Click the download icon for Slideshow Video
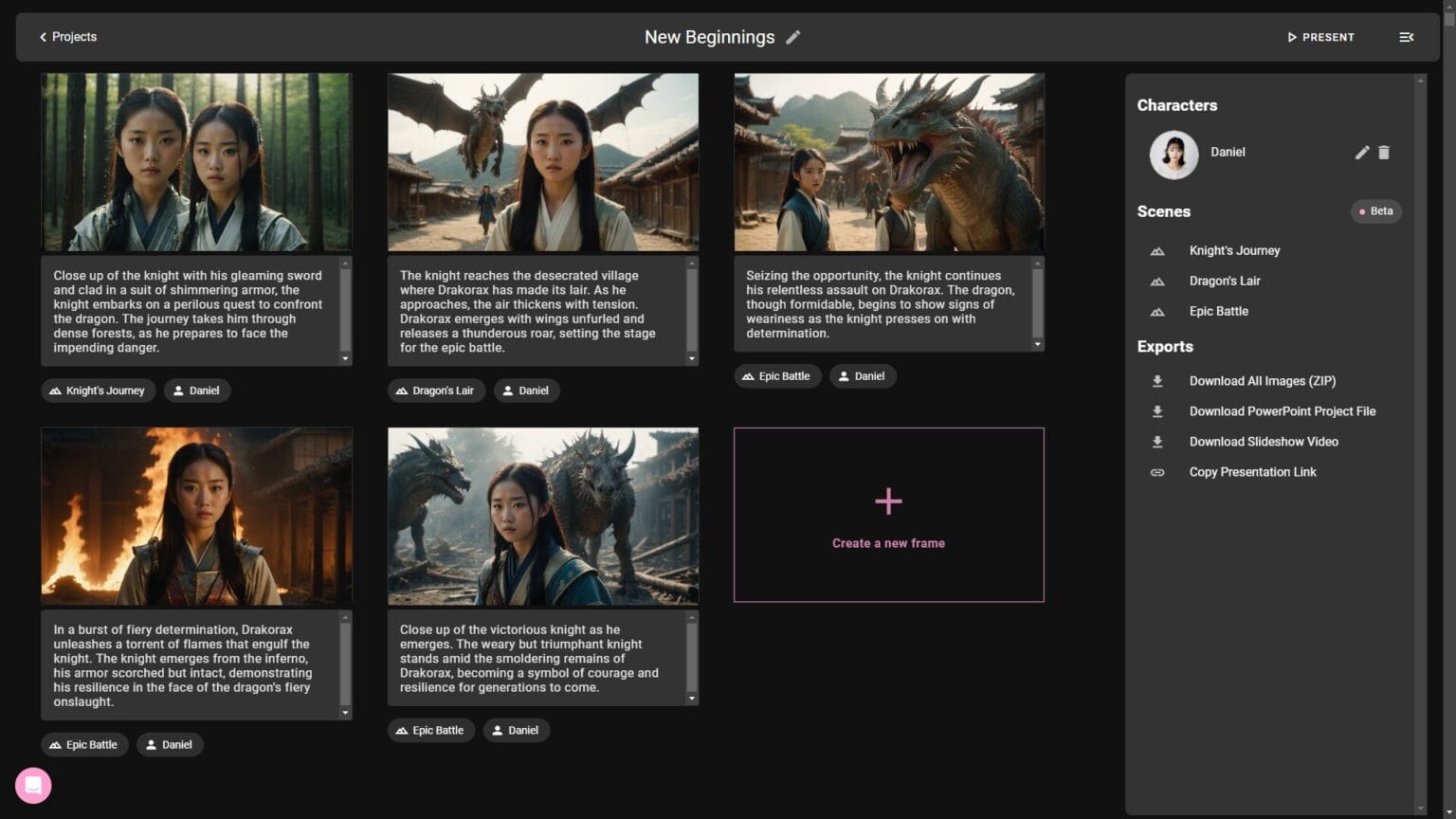 pyautogui.click(x=1157, y=442)
